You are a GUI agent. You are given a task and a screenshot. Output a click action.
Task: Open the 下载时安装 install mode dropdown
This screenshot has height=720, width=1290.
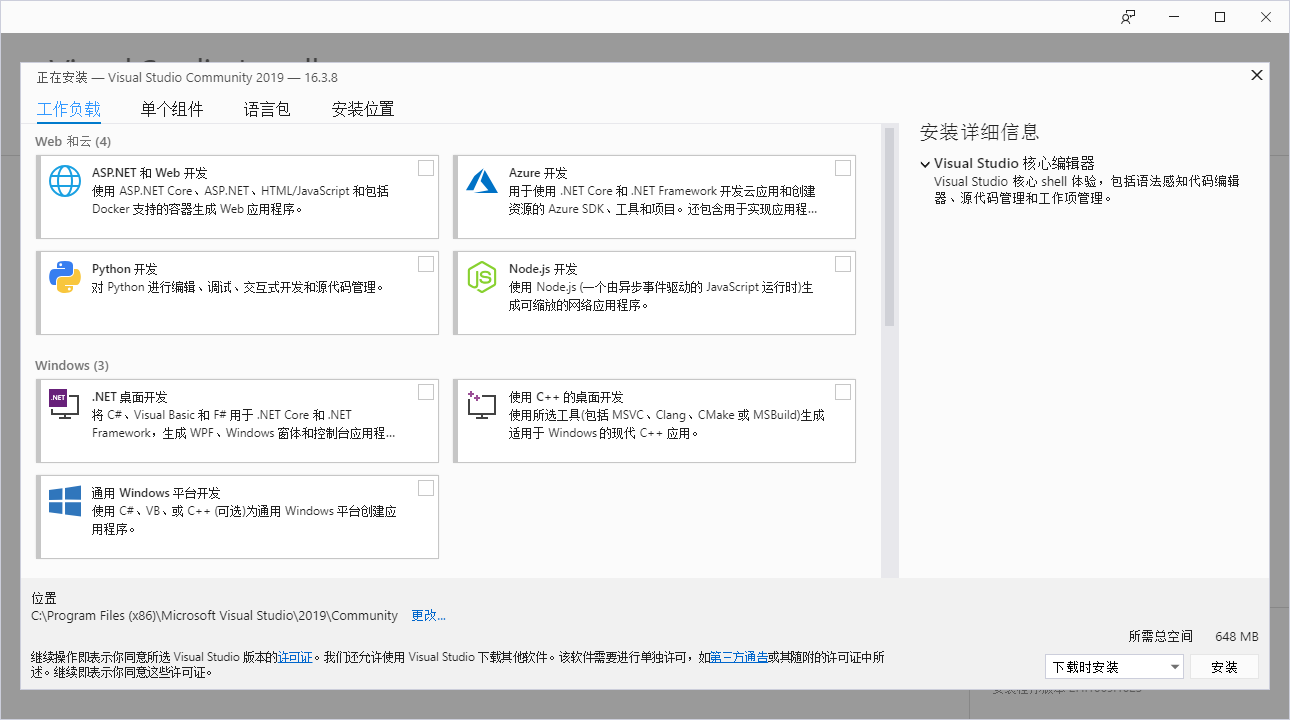click(x=1114, y=667)
